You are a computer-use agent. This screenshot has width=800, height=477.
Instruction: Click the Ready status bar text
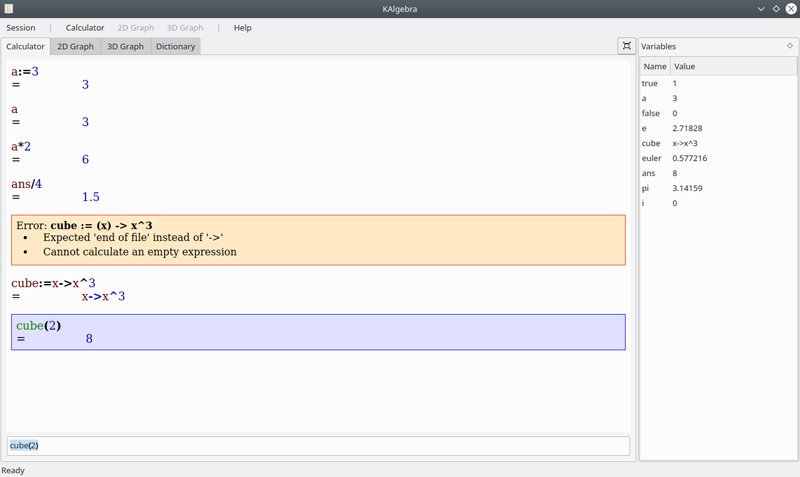pos(13,470)
